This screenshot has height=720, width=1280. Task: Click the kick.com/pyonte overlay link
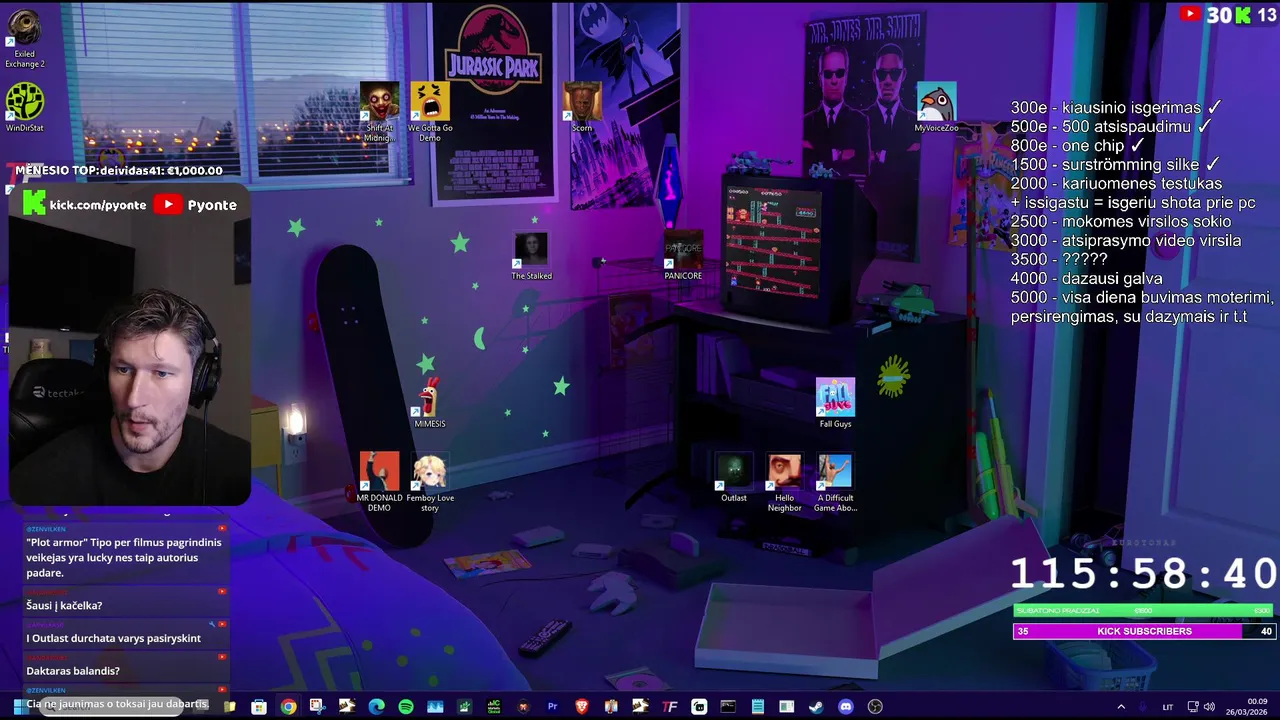point(86,204)
